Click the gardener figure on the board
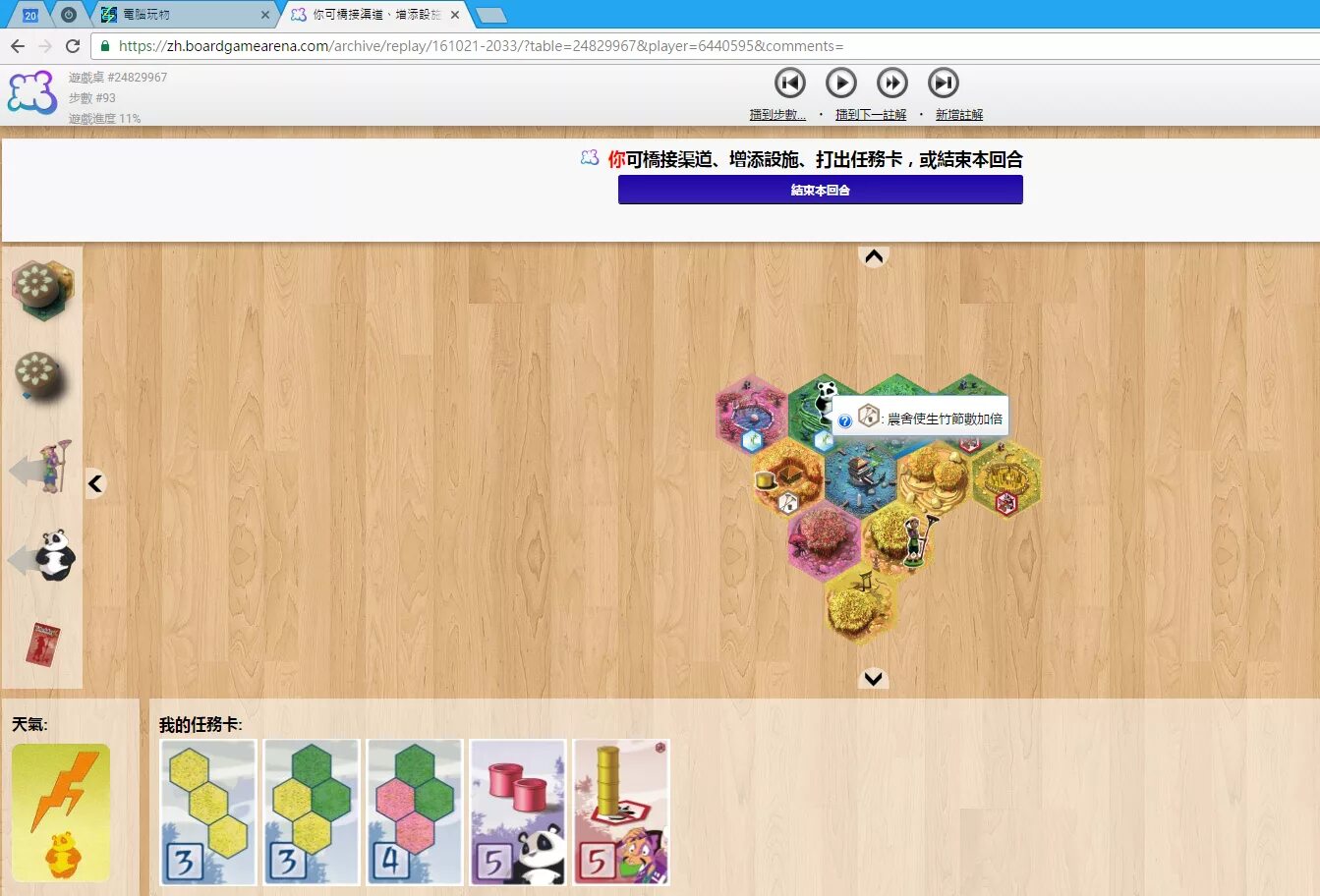This screenshot has width=1320, height=896. point(917,539)
